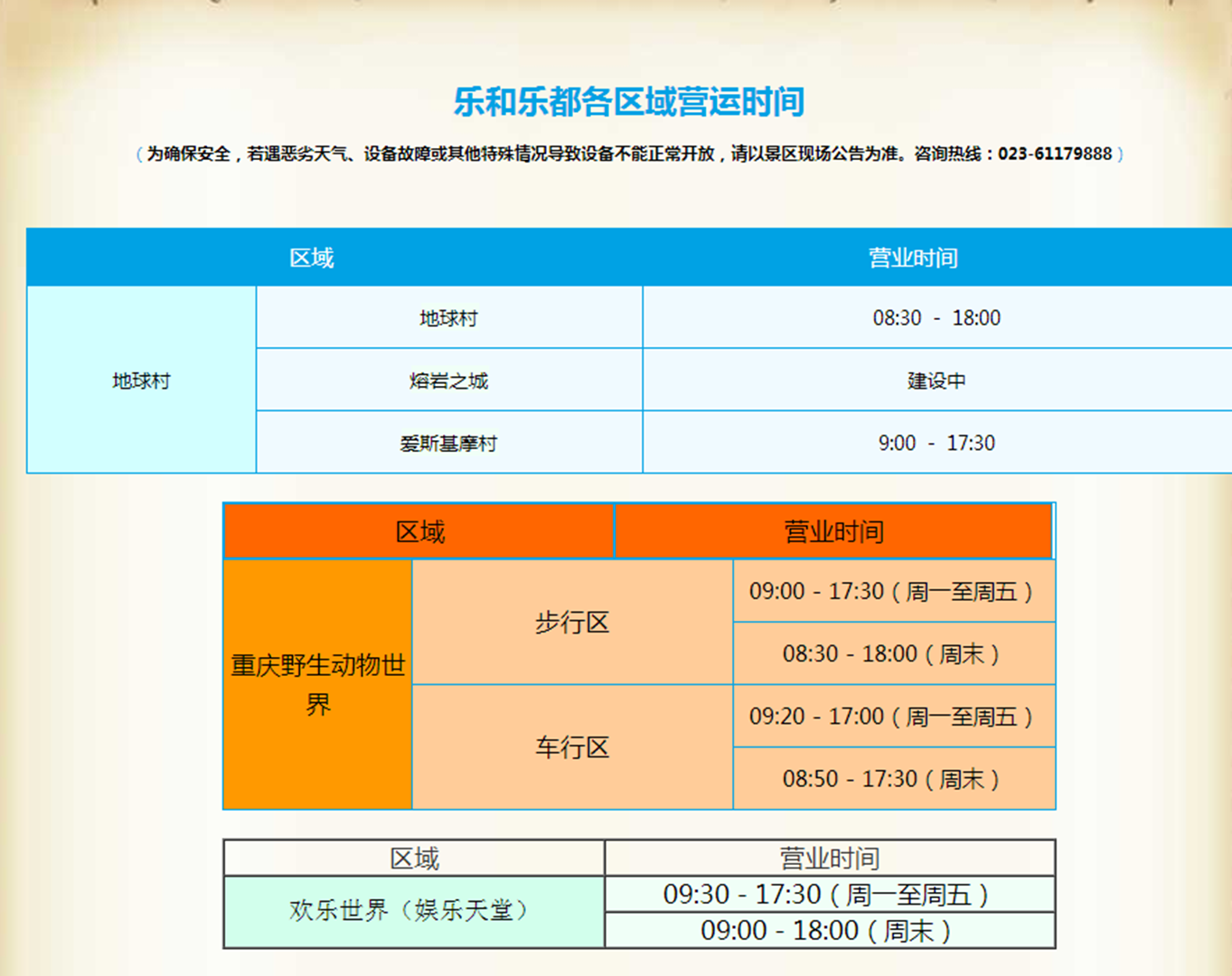Select the hotline number 023-61179888
The image size is (1232, 976).
(x=1055, y=154)
